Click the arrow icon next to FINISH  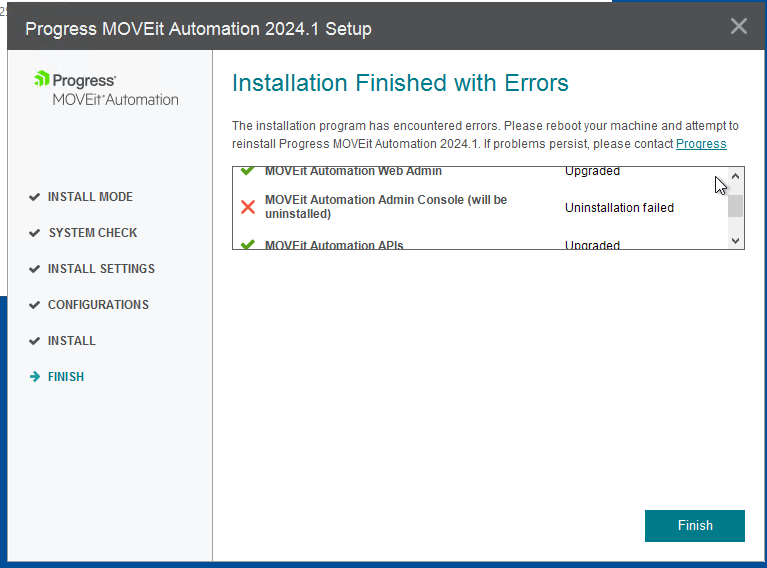35,377
